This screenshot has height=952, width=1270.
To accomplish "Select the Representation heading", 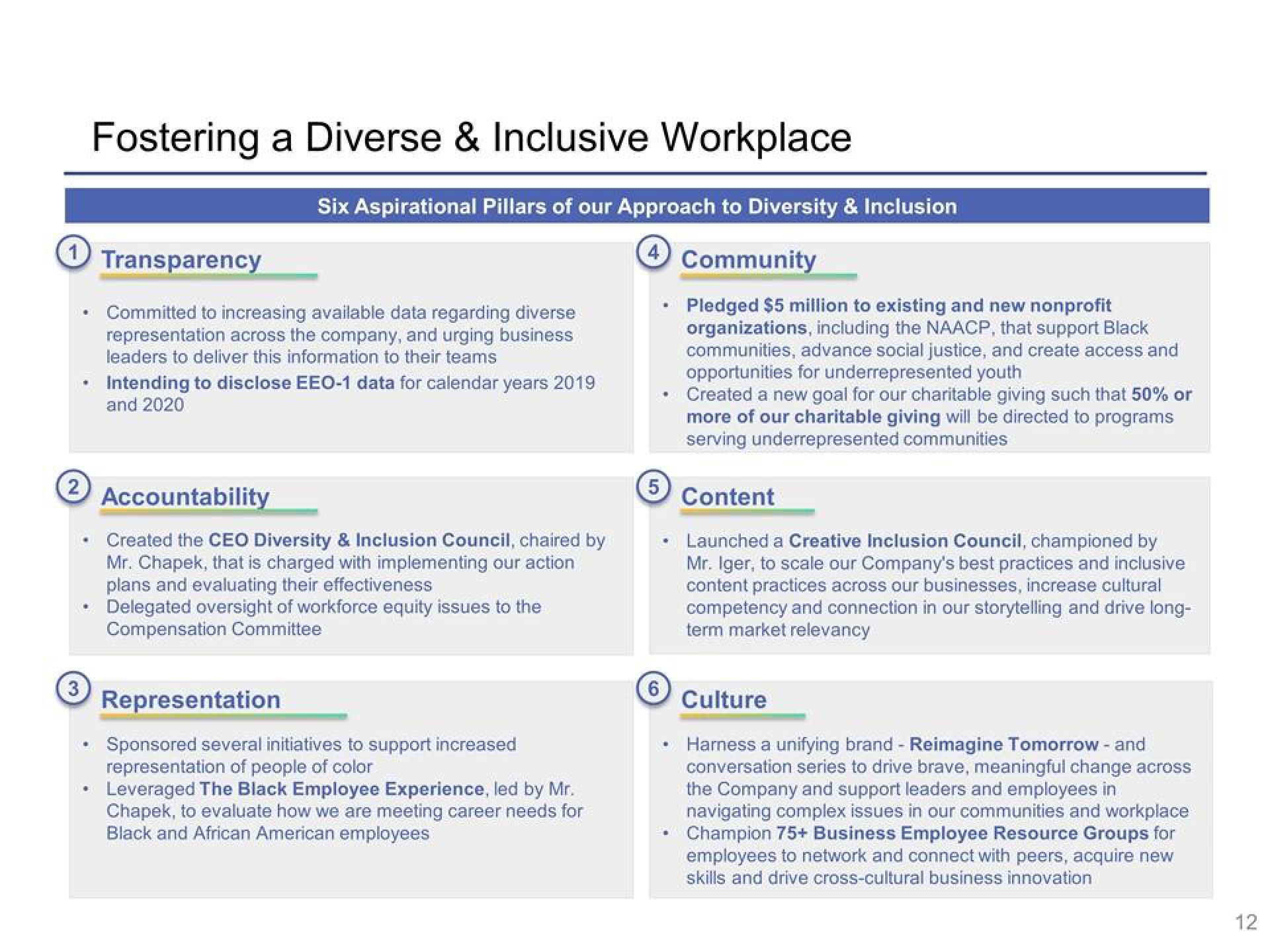I will point(190,699).
